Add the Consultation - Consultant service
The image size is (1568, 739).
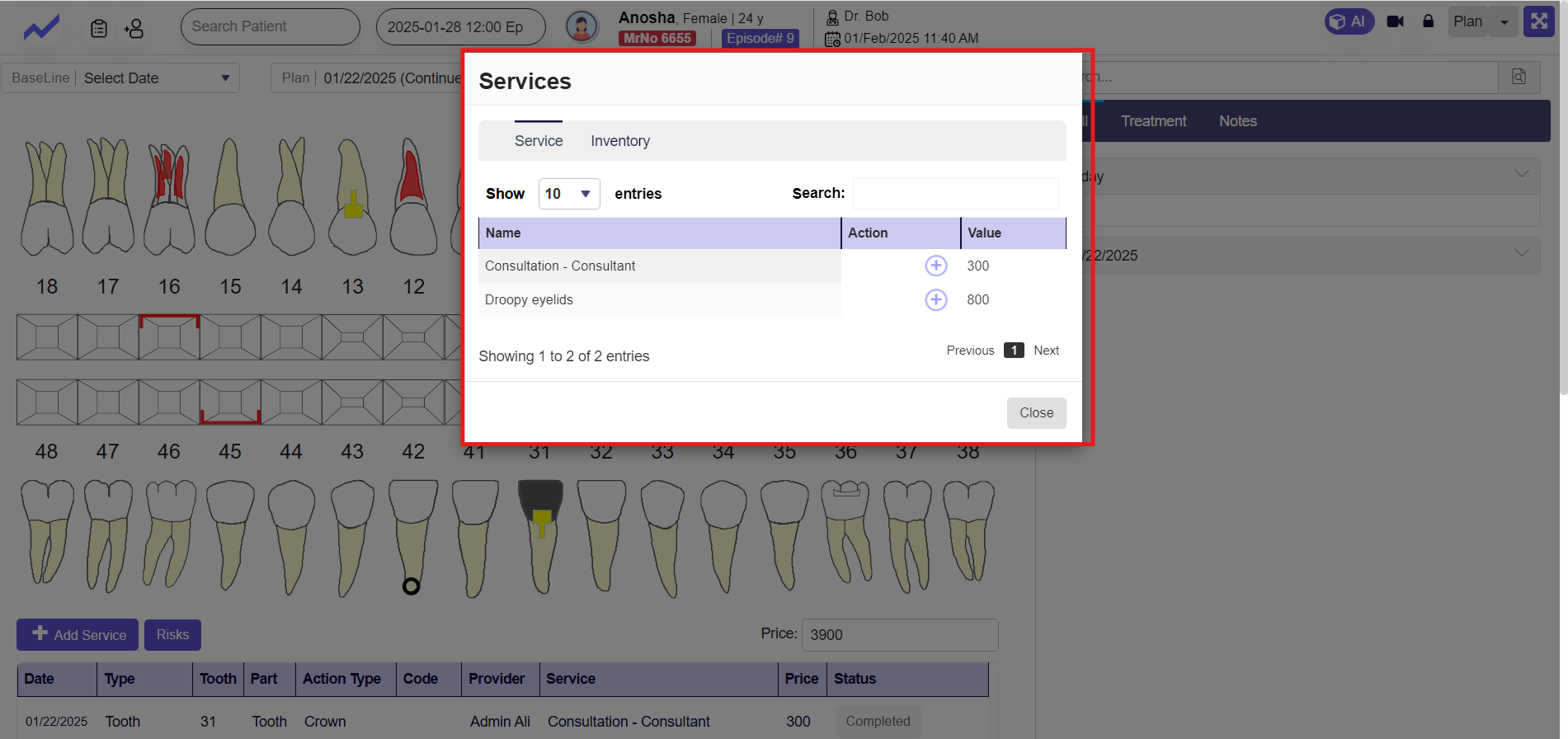coord(935,266)
